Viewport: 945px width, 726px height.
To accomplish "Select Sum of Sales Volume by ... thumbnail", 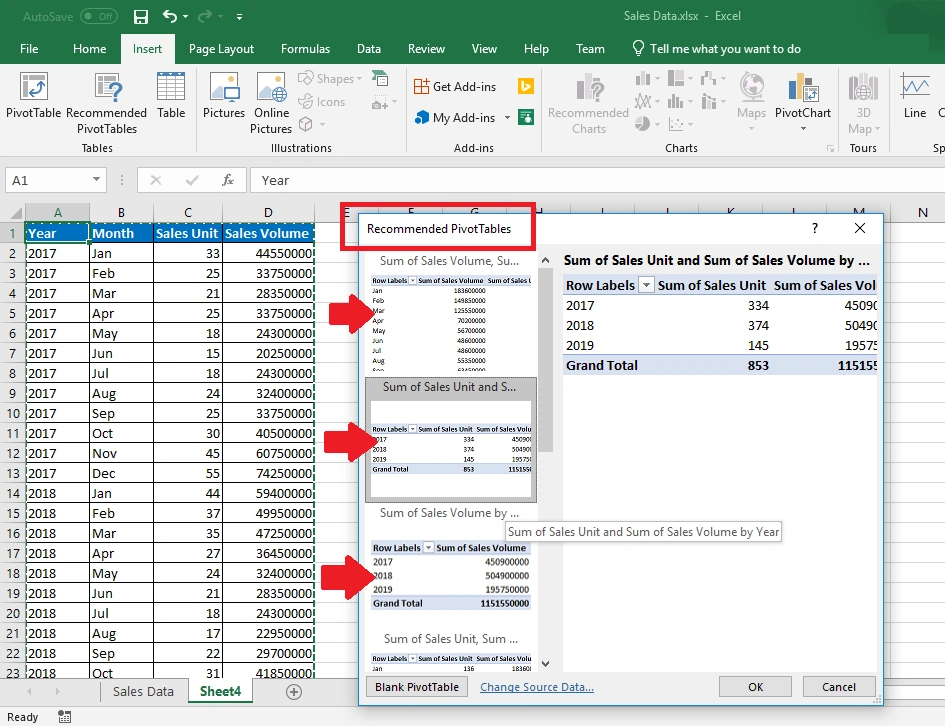I will (451, 566).
